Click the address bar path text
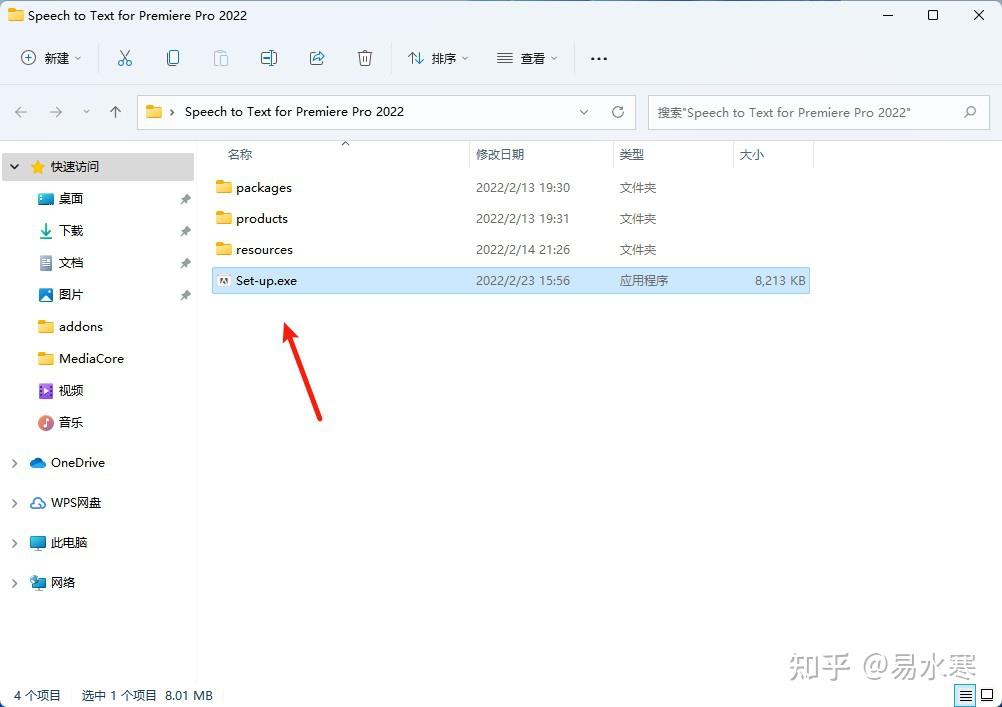 295,112
